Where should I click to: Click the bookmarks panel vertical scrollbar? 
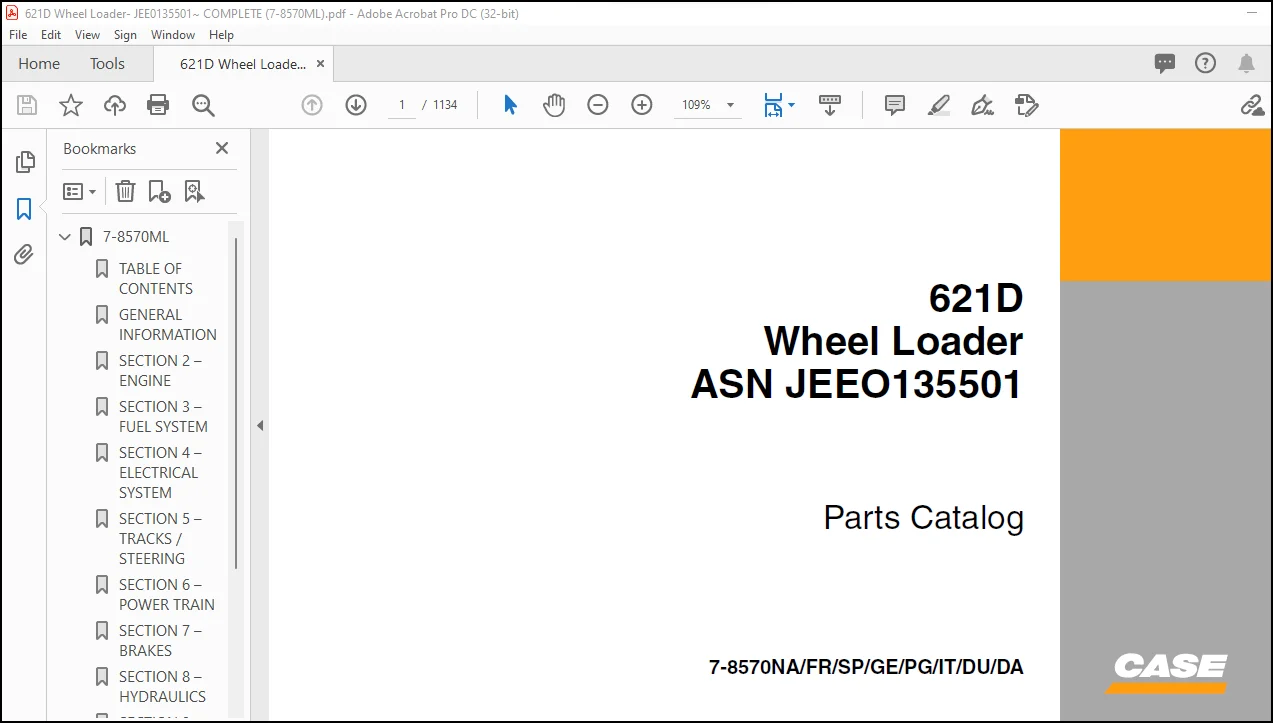click(x=236, y=403)
